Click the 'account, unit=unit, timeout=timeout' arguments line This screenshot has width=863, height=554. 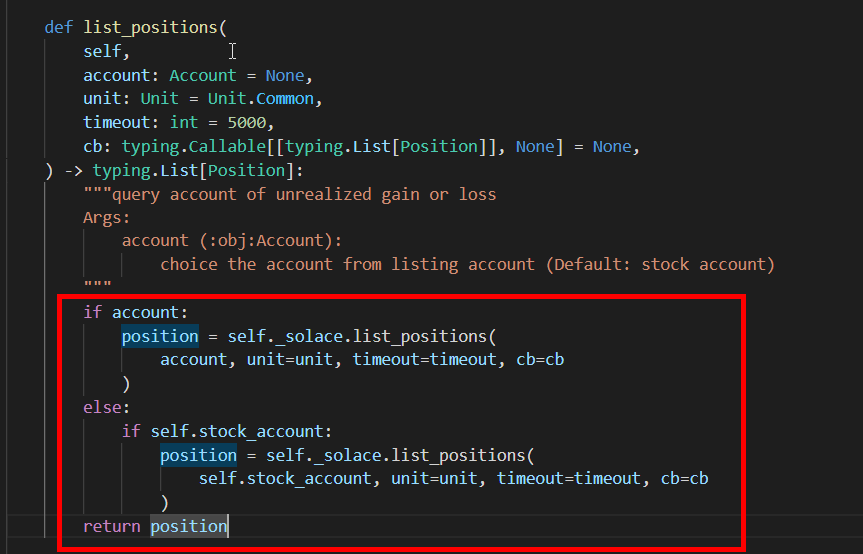(329, 360)
